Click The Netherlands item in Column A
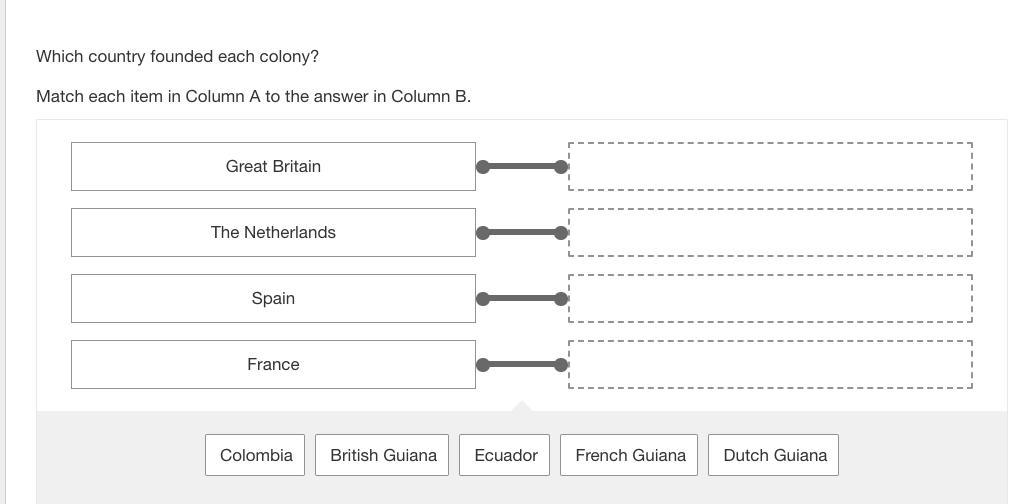1022x504 pixels. click(x=273, y=232)
